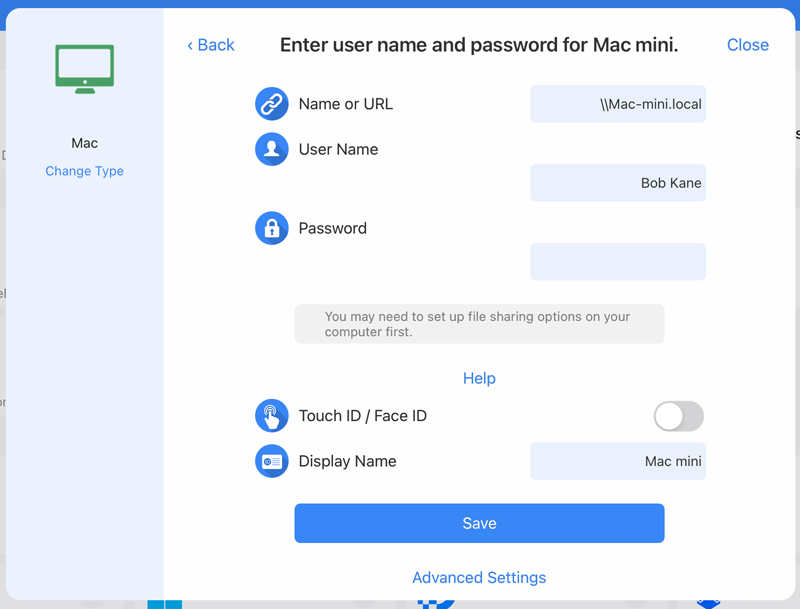
Task: Click the Display Name field showing Mac mini
Action: click(618, 461)
